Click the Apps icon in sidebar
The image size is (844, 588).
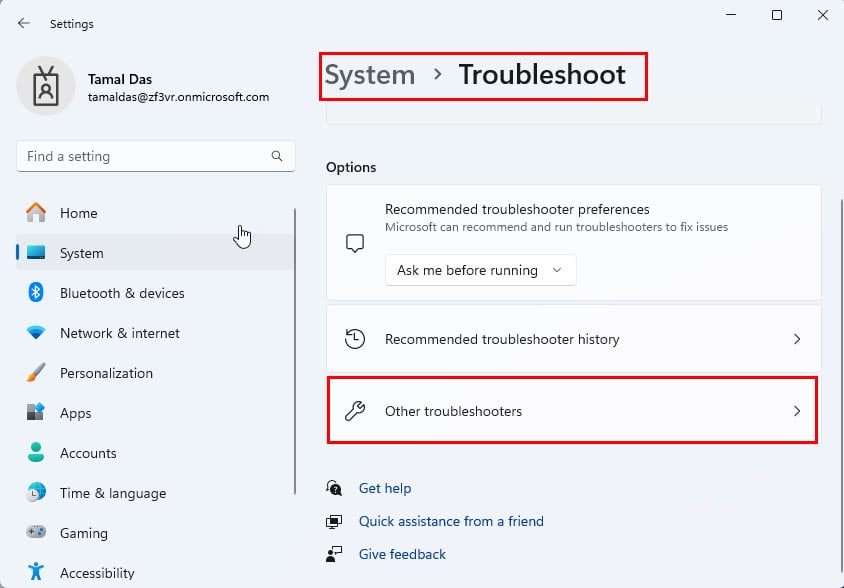[x=36, y=412]
